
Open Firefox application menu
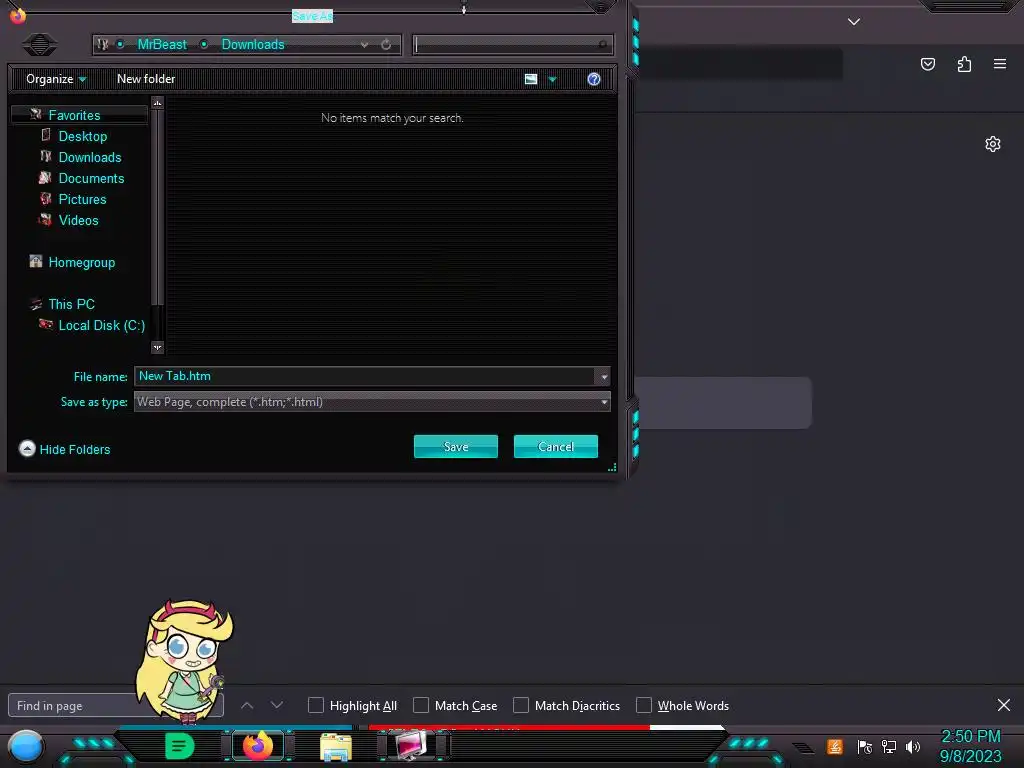(x=1000, y=64)
